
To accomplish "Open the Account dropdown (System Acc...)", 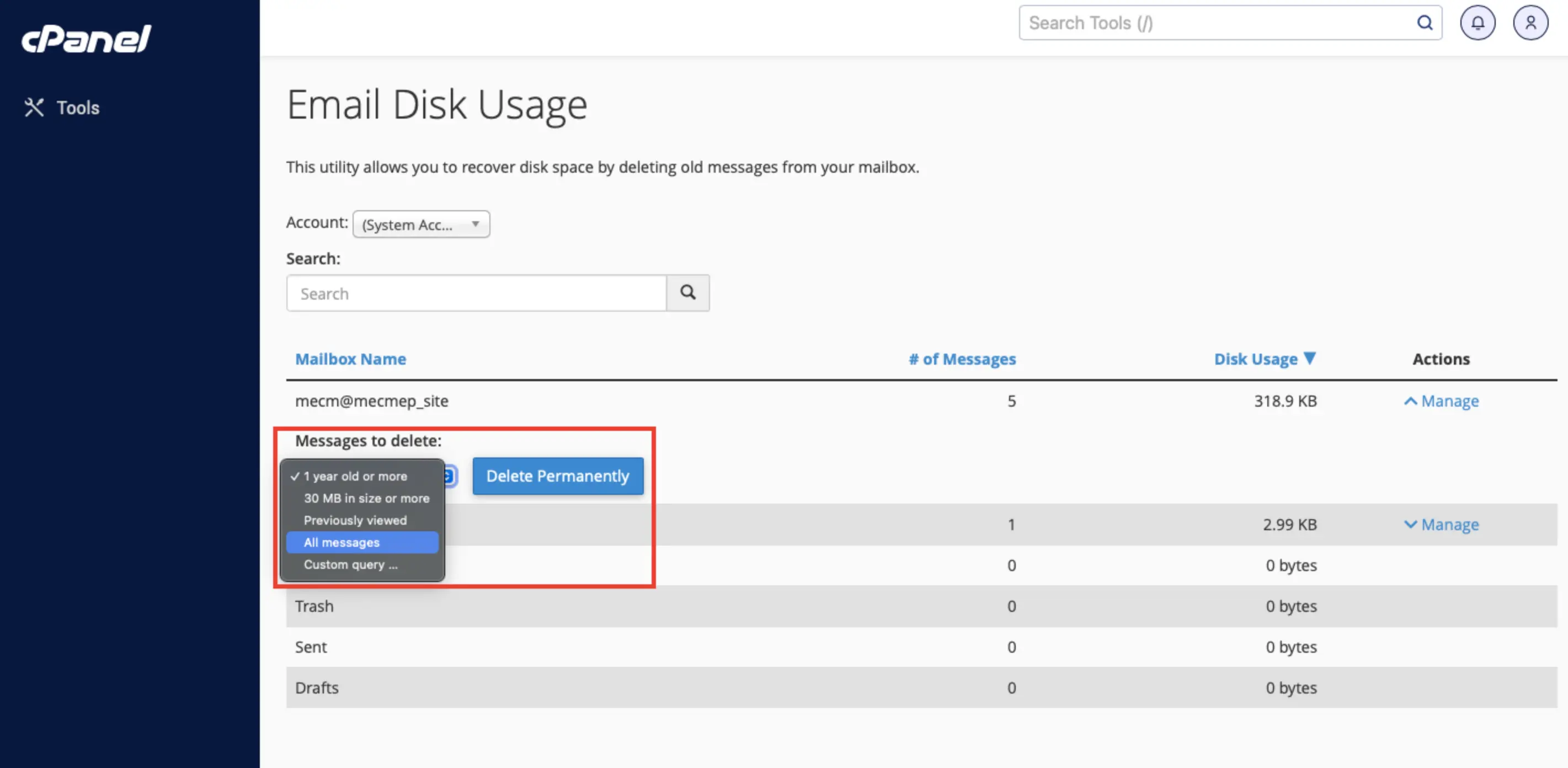I will point(421,225).
